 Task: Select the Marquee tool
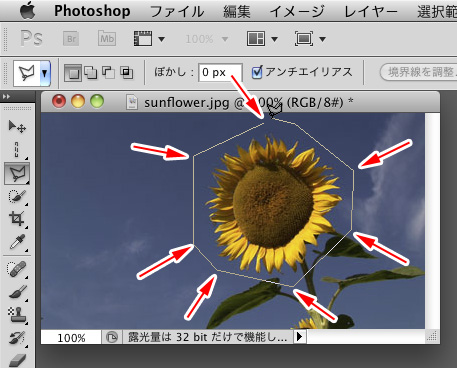point(17,150)
